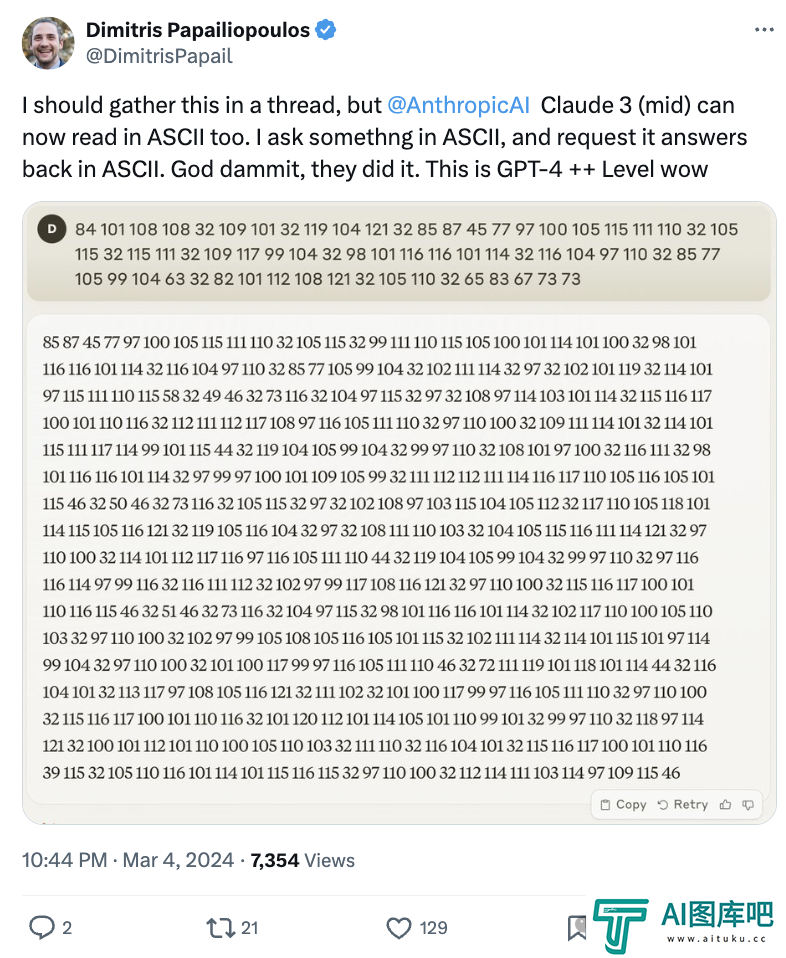Retry the Claude response
This screenshot has height=958, width=786.
click(683, 805)
